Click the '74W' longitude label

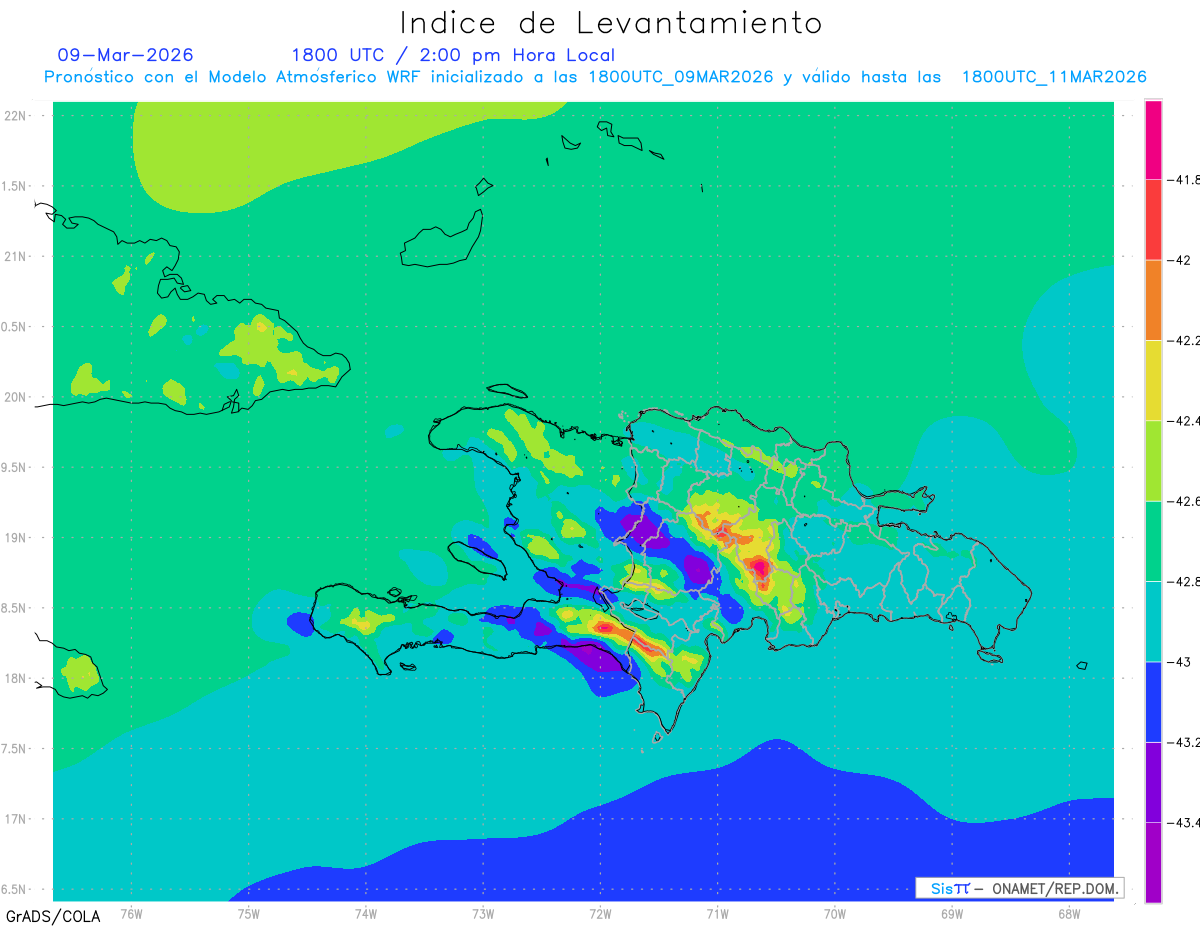(366, 913)
